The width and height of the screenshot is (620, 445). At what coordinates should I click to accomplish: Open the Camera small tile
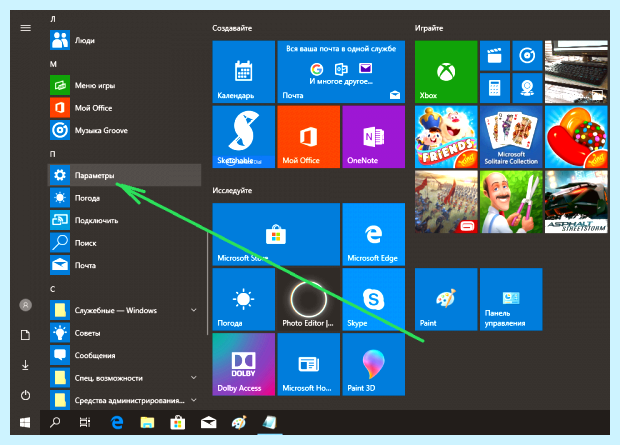coord(527,88)
